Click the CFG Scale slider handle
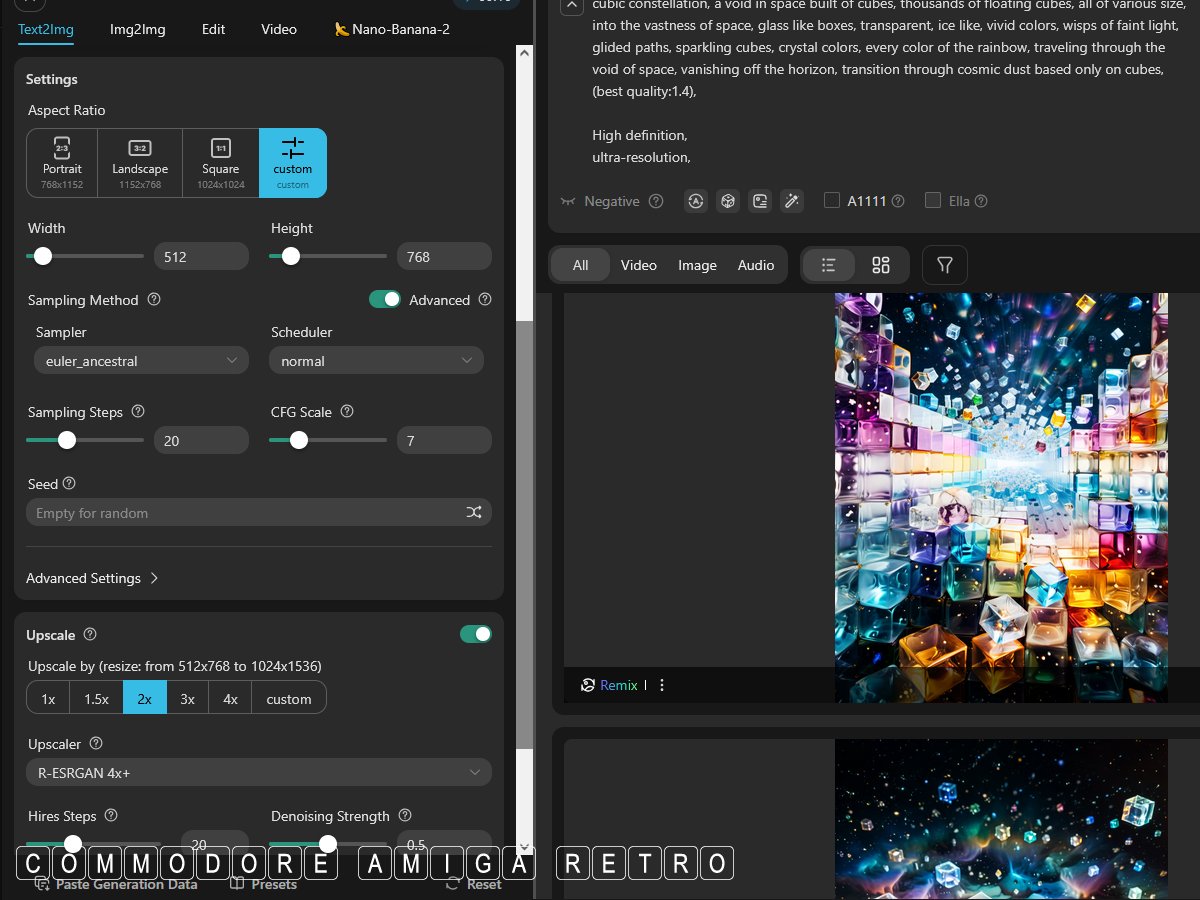1200x900 pixels. [x=298, y=440]
